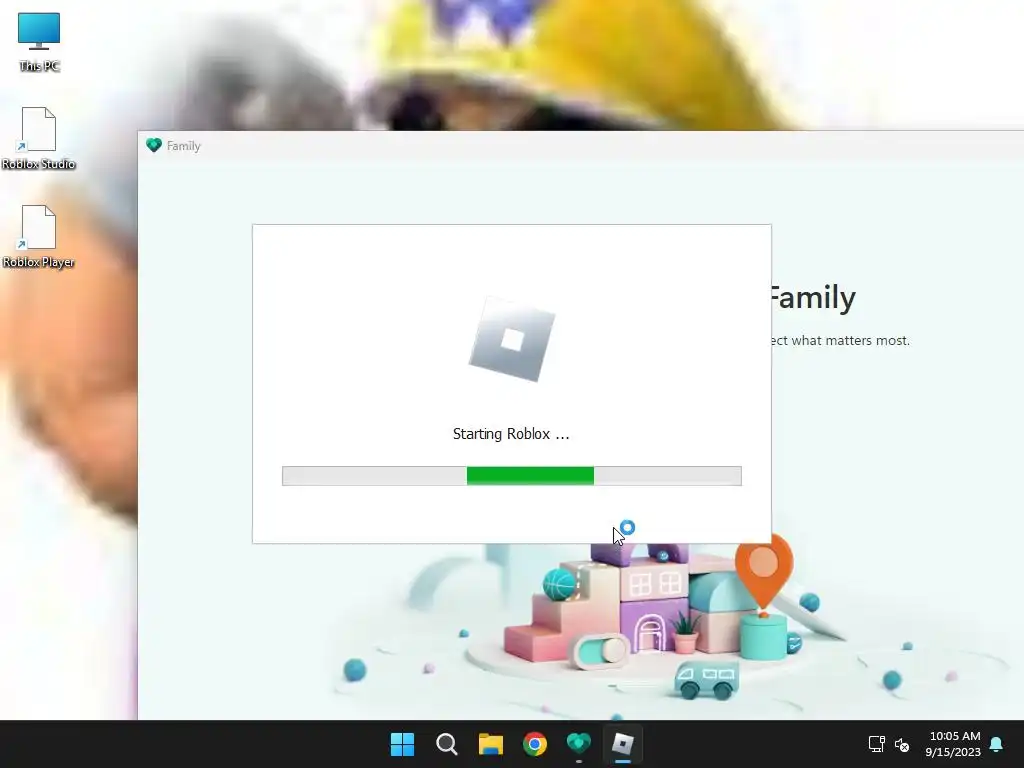Open taskbar Search

point(447,744)
